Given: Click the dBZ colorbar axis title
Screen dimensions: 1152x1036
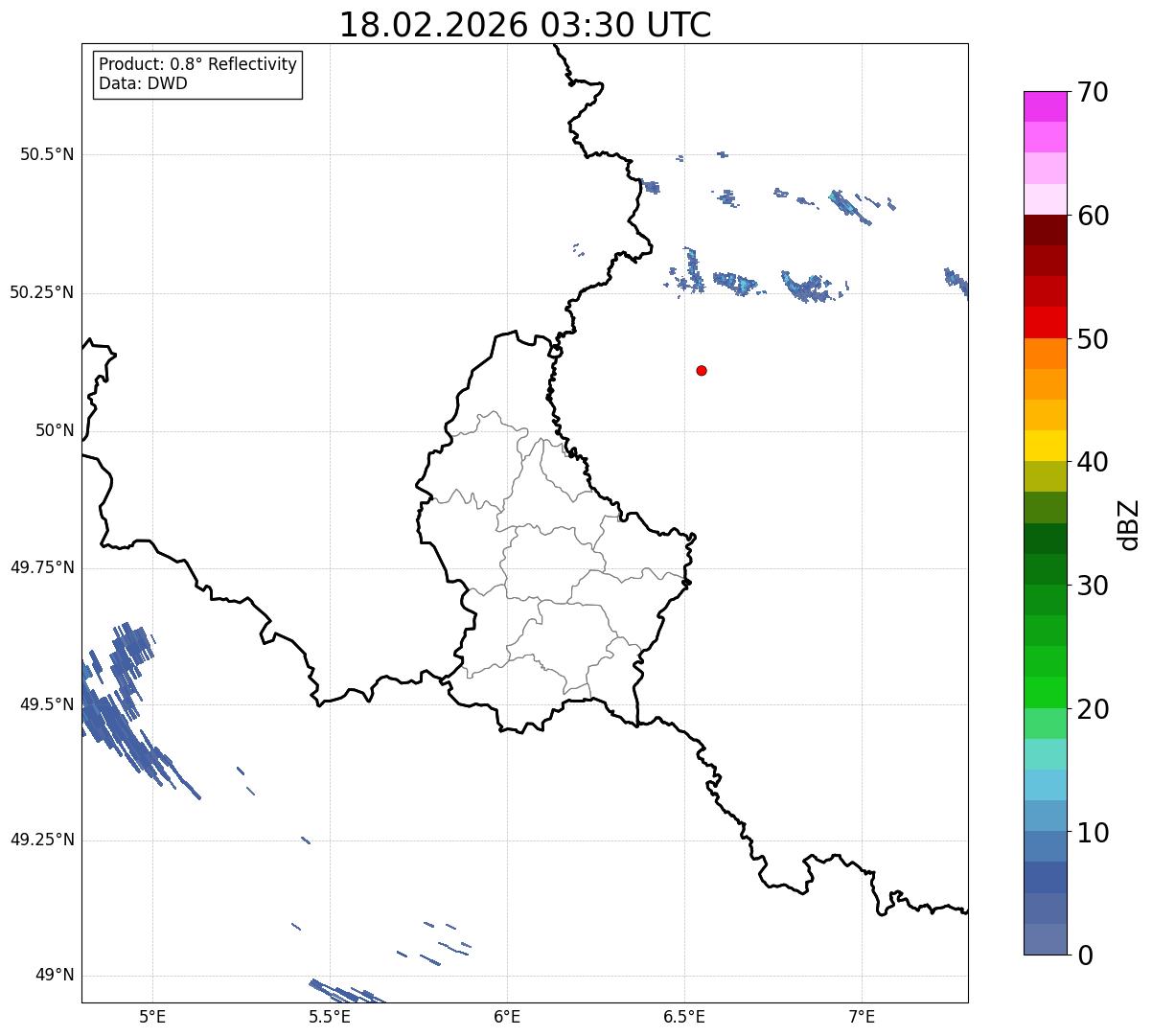Looking at the screenshot, I should click(1129, 523).
